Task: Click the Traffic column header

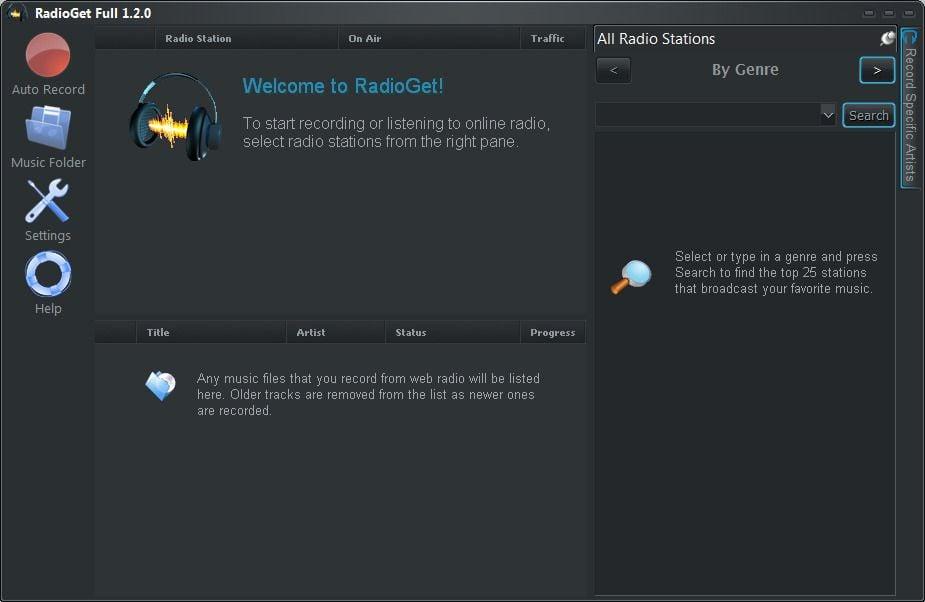Action: (x=547, y=38)
